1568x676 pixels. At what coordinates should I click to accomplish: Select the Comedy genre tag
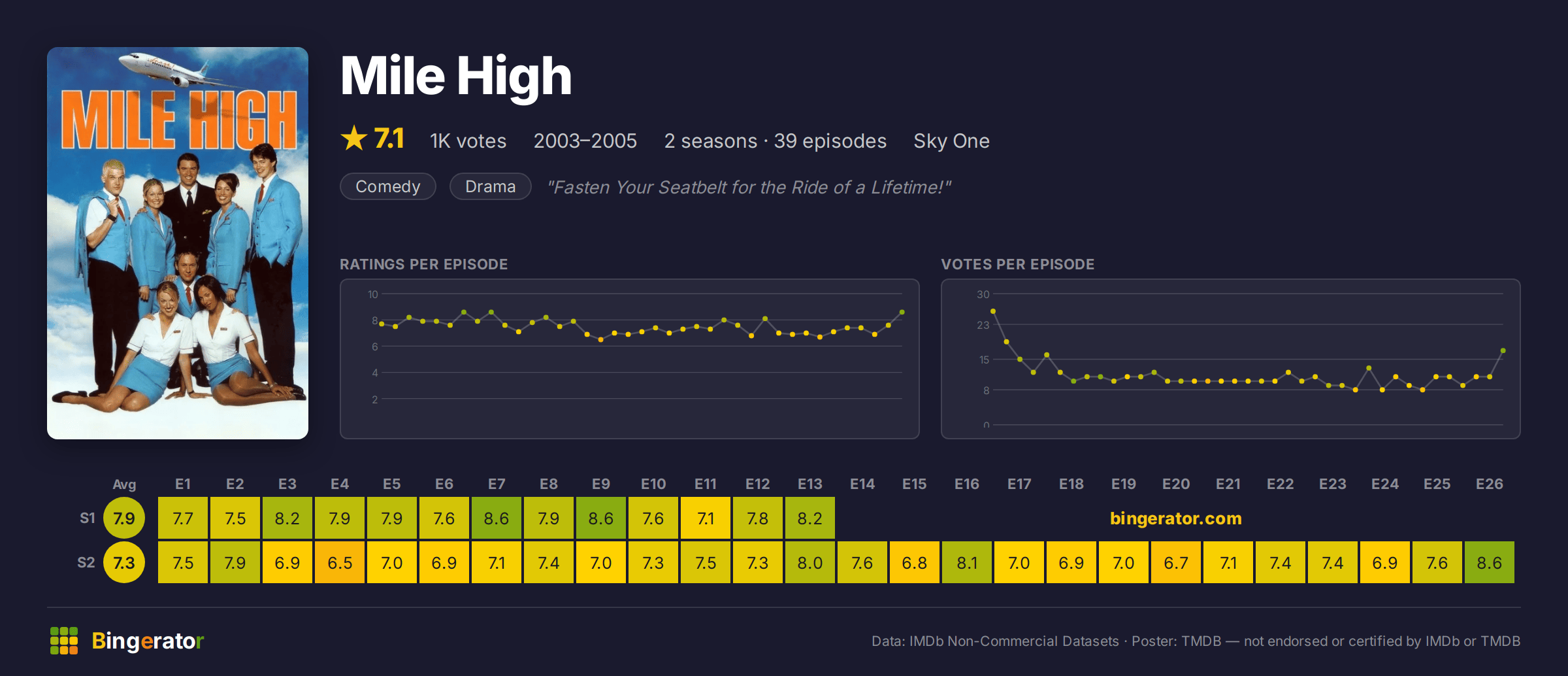388,186
